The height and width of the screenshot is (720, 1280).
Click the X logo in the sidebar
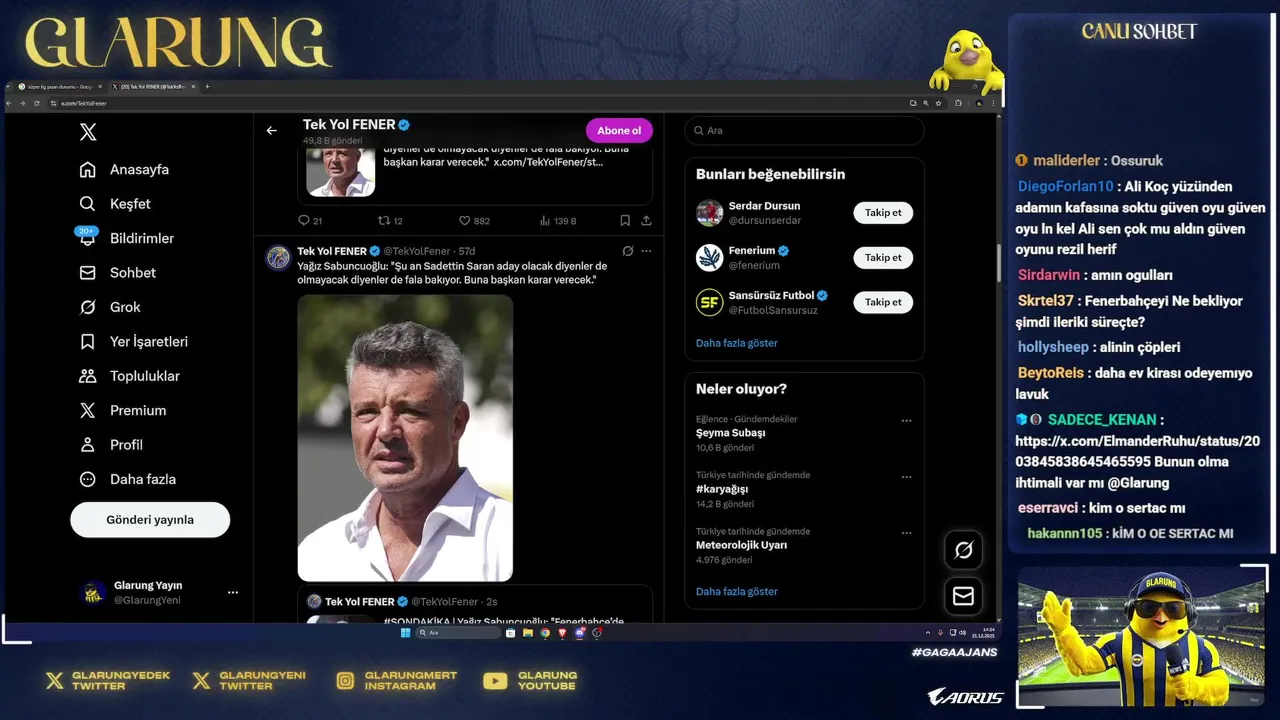tap(88, 132)
